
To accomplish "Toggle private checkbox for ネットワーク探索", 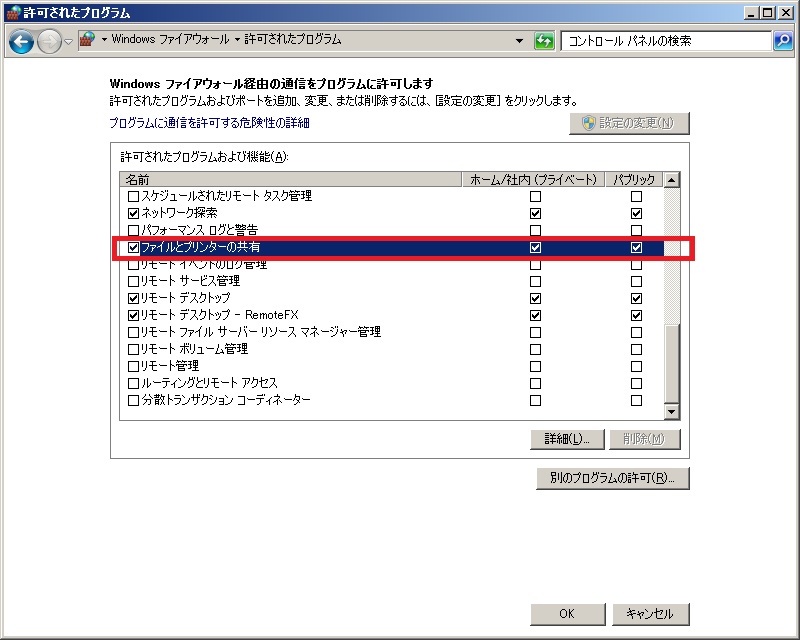I will 535,213.
